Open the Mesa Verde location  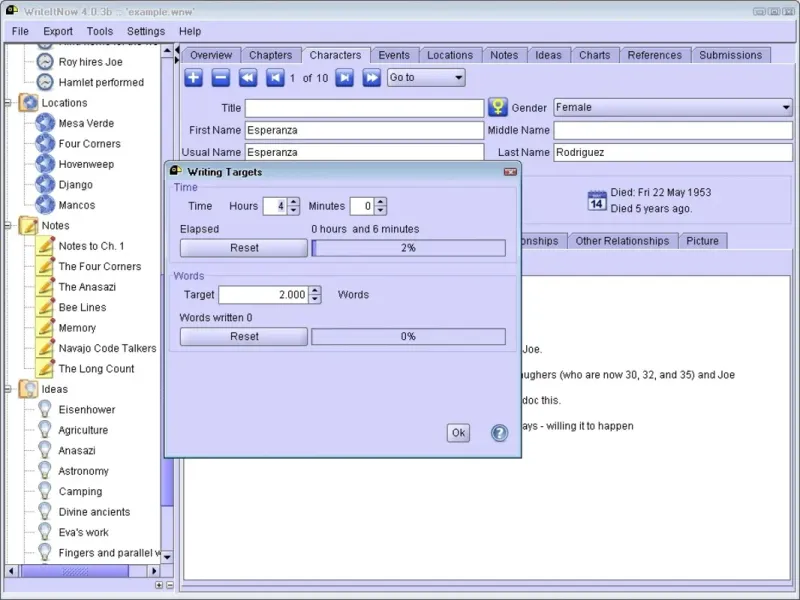[86, 123]
